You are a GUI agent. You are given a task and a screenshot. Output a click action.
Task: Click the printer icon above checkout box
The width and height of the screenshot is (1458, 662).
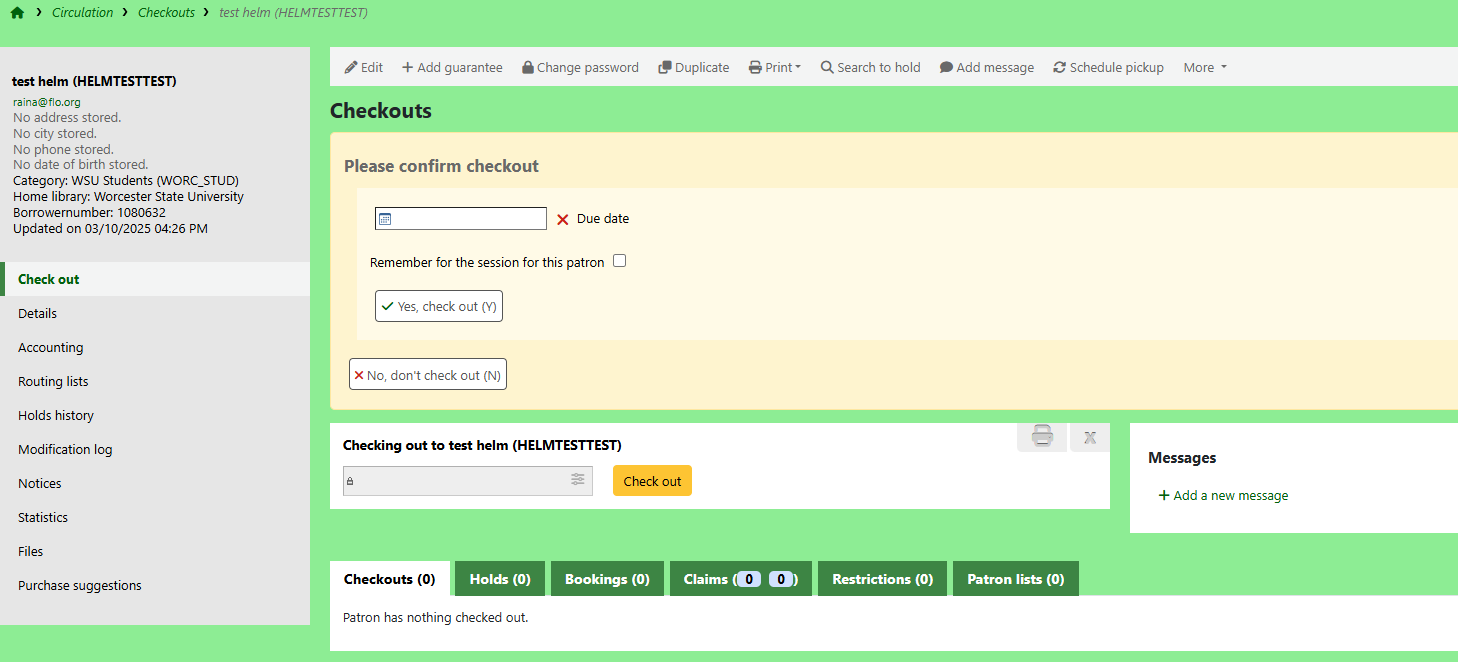tap(1042, 437)
